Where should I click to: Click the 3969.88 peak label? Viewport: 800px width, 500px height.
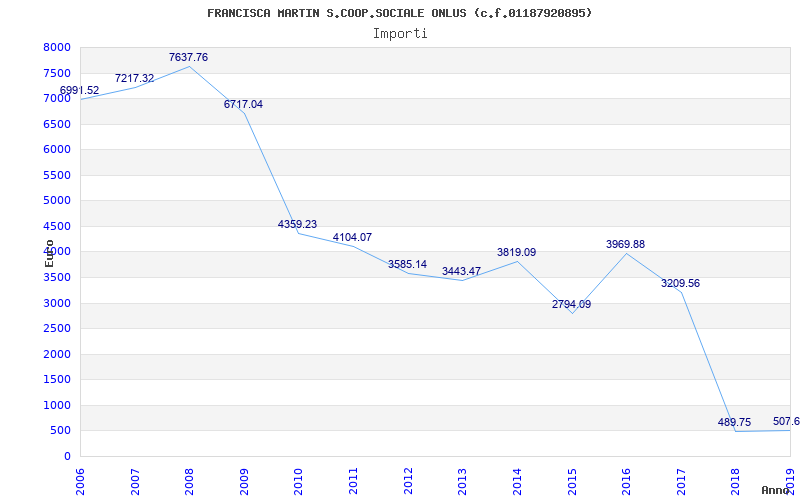click(626, 244)
